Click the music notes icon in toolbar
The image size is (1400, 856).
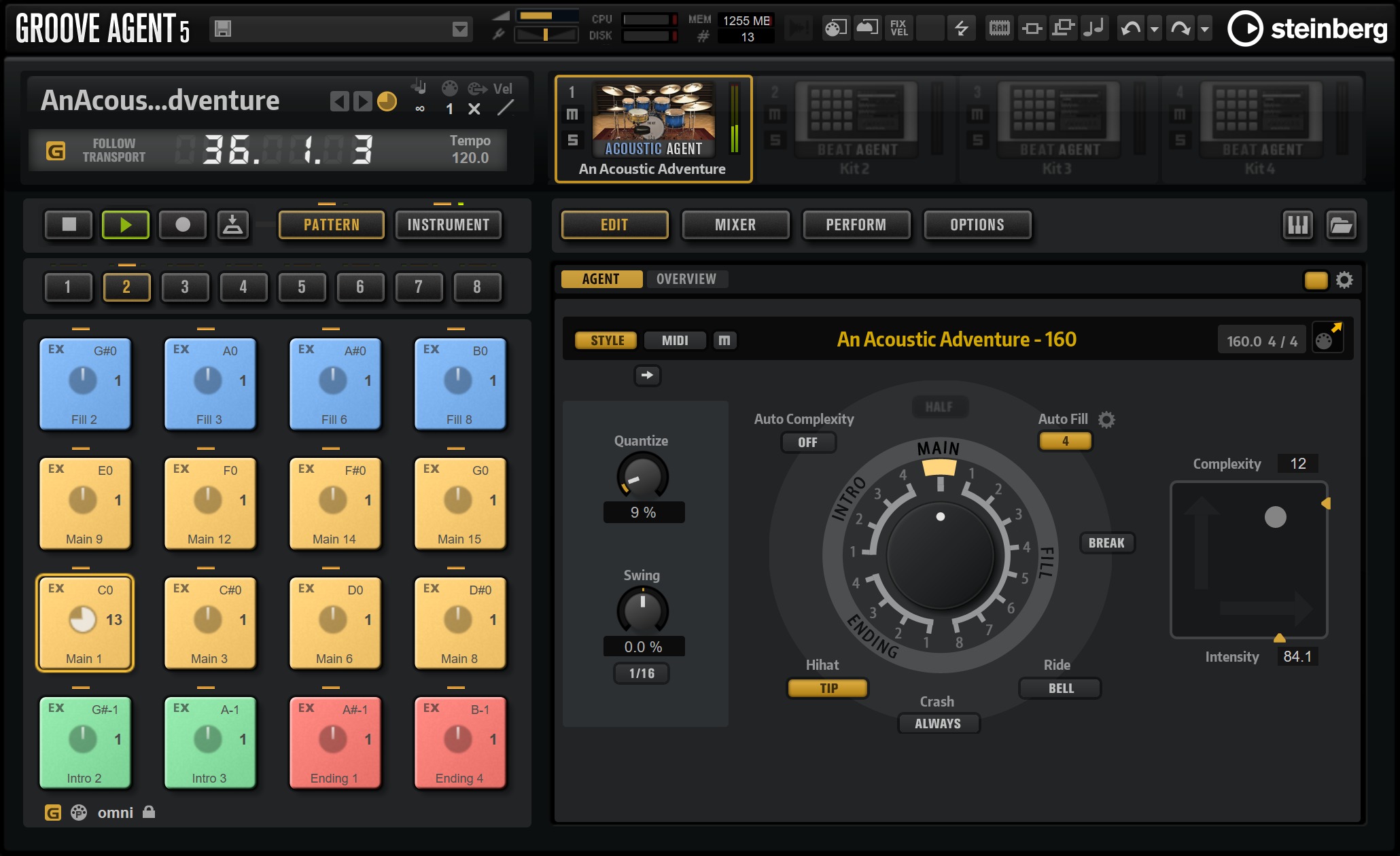click(x=1095, y=29)
